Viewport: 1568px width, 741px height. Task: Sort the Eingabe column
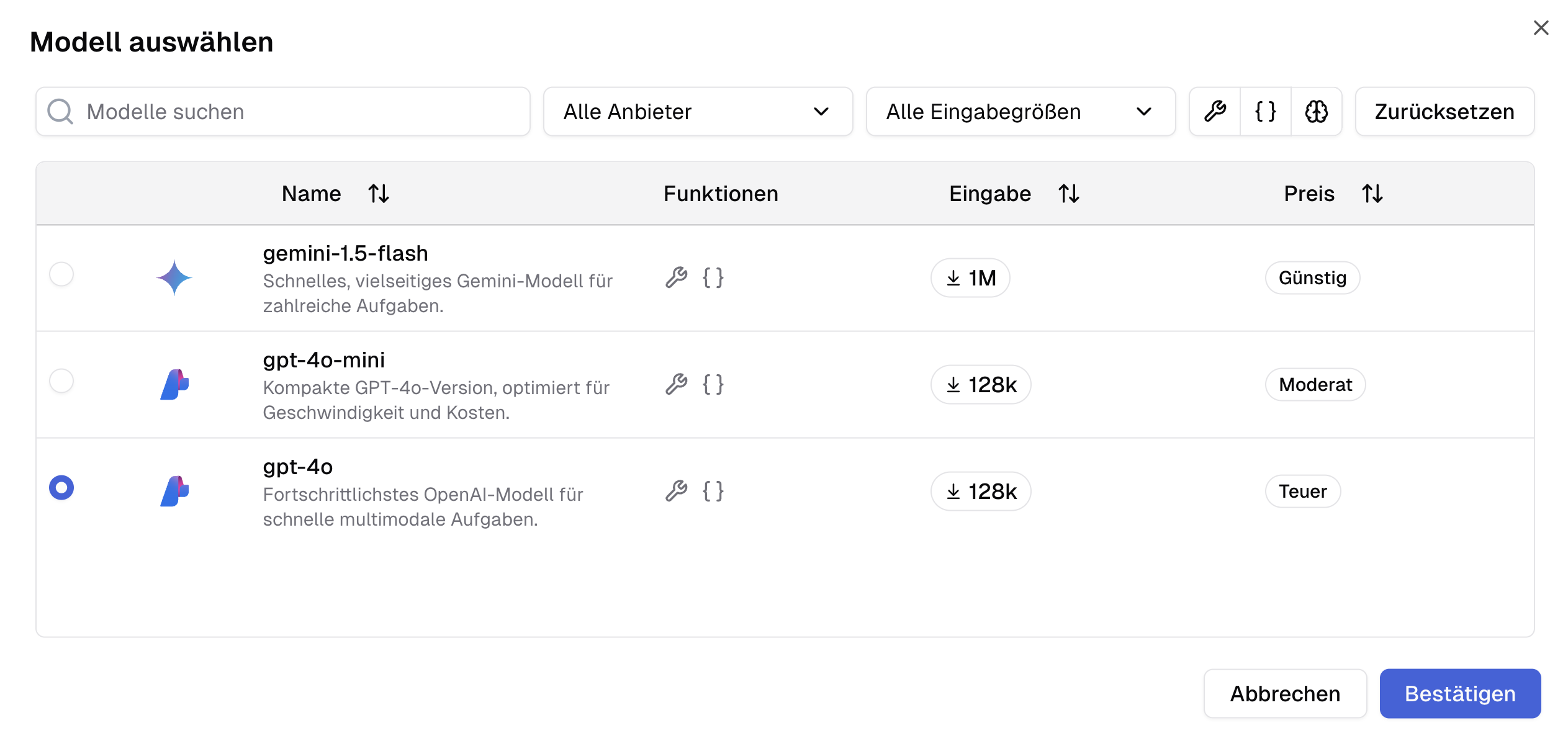(1070, 193)
